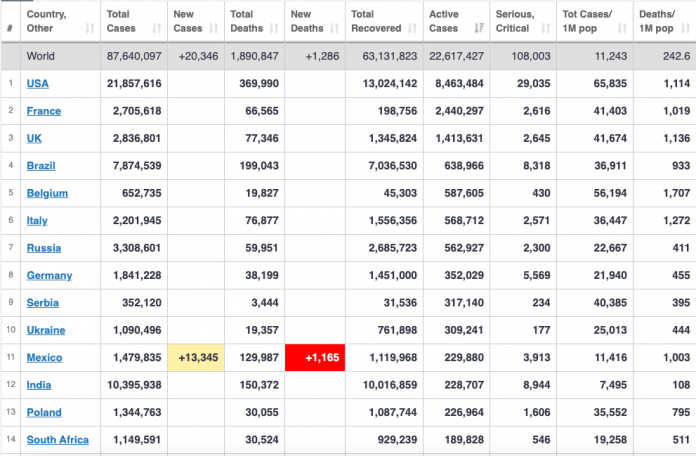Sort by Country, Other column arrows
Screen dimensions: 696x456
(x=90, y=28)
